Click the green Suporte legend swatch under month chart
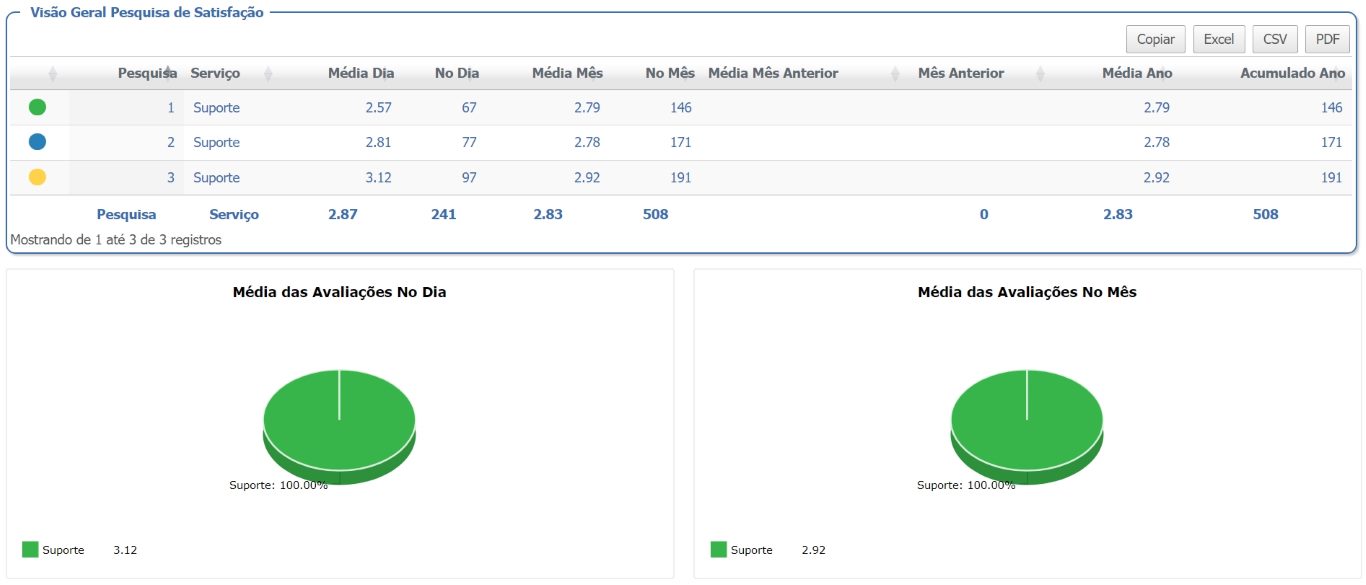This screenshot has width=1366, height=585. 718,549
